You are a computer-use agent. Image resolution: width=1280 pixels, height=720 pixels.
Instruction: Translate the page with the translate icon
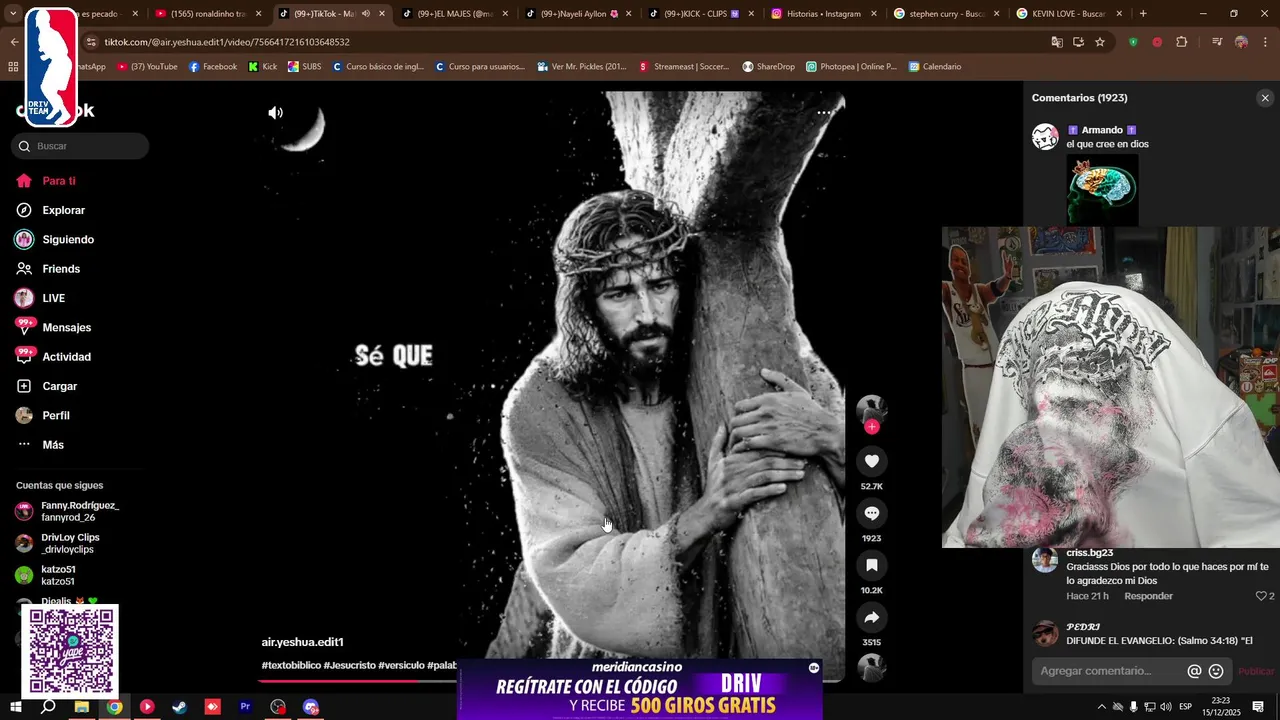pos(1057,42)
